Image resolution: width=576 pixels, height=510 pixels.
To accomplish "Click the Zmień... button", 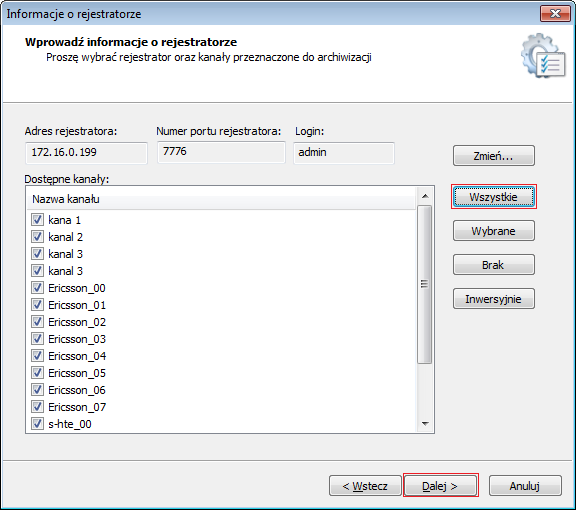I will coord(493,156).
